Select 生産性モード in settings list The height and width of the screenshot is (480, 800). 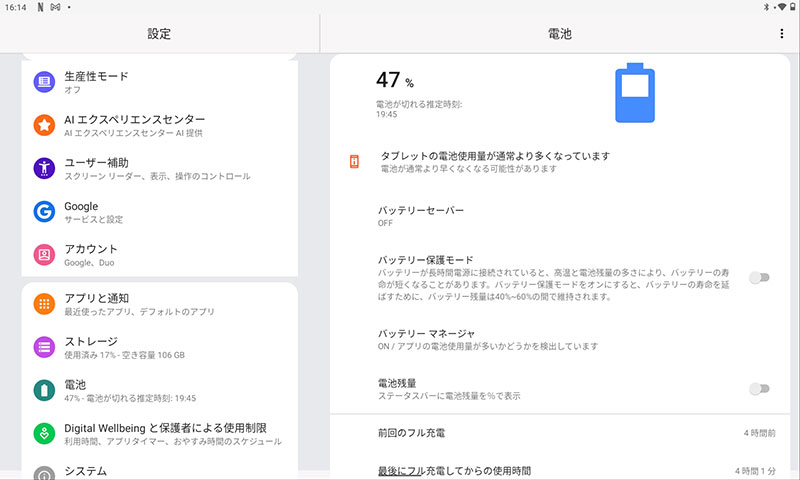point(160,82)
